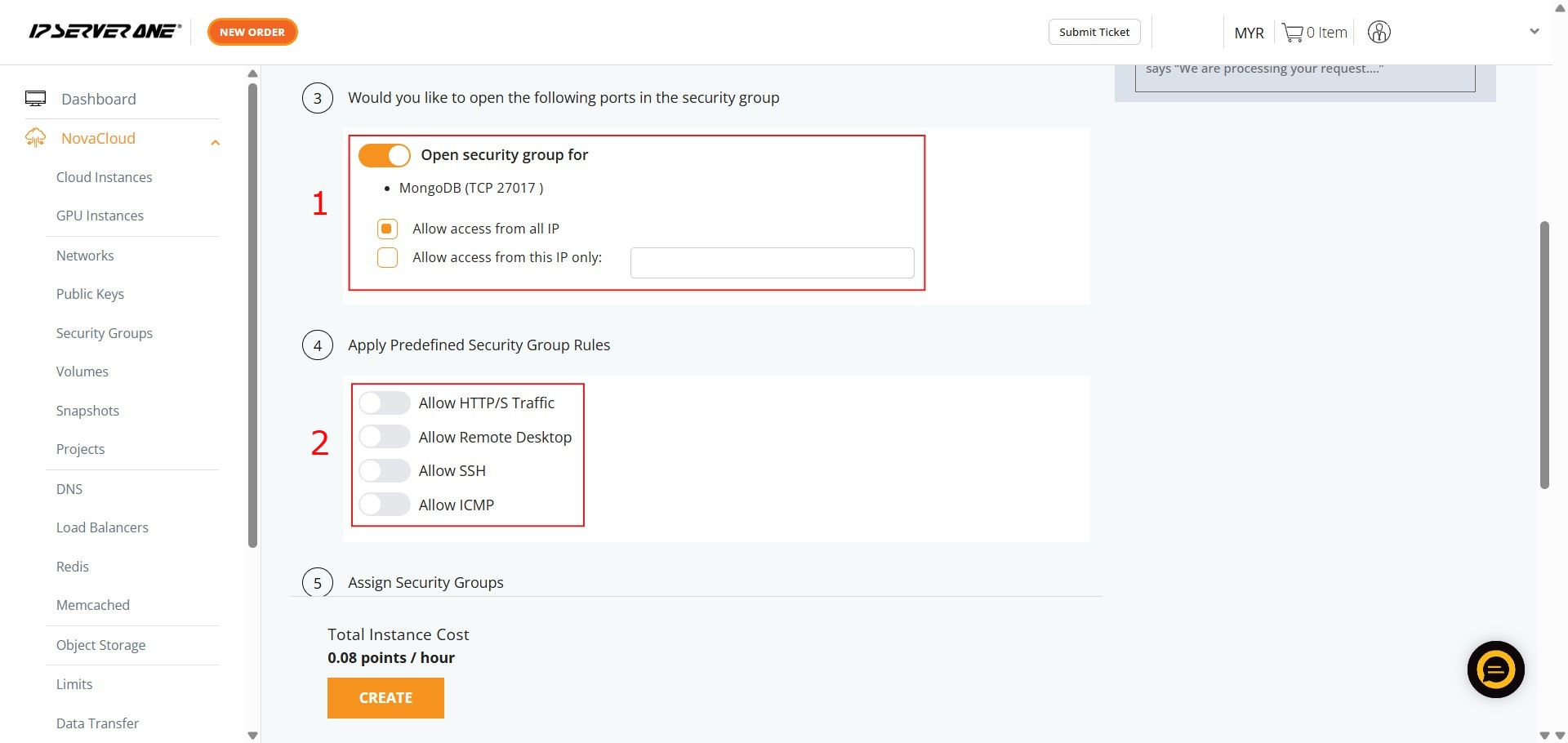Check Allow access from this IP only
1568x743 pixels.
click(x=388, y=258)
